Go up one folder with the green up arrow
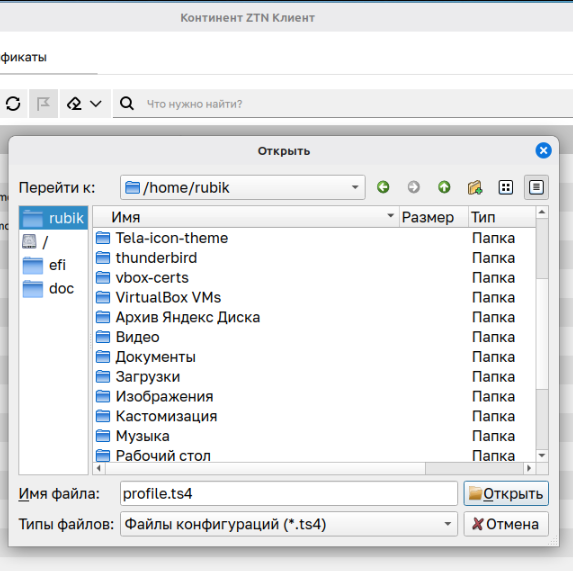 [444, 187]
